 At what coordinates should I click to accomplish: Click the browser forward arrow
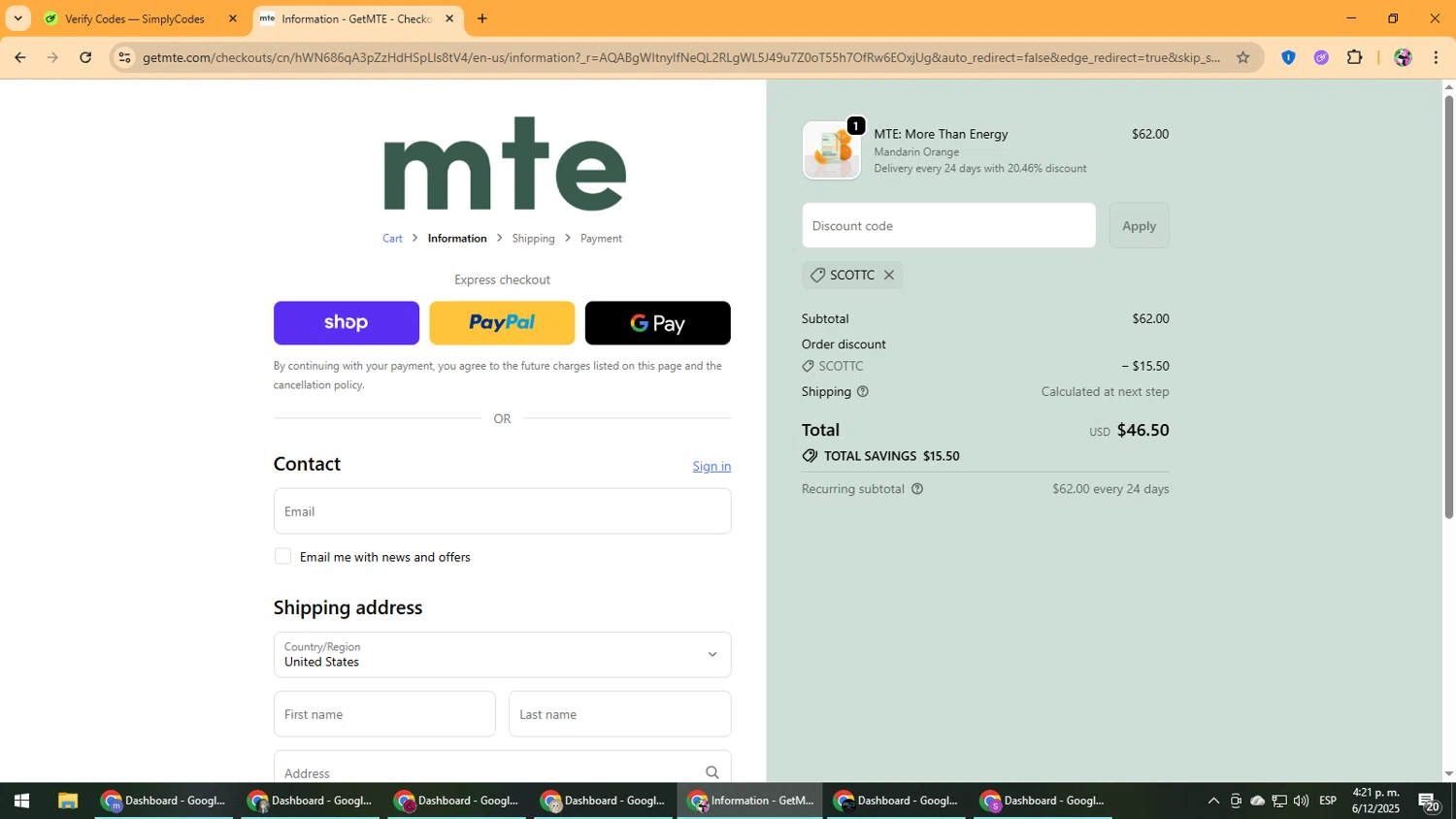tap(52, 57)
